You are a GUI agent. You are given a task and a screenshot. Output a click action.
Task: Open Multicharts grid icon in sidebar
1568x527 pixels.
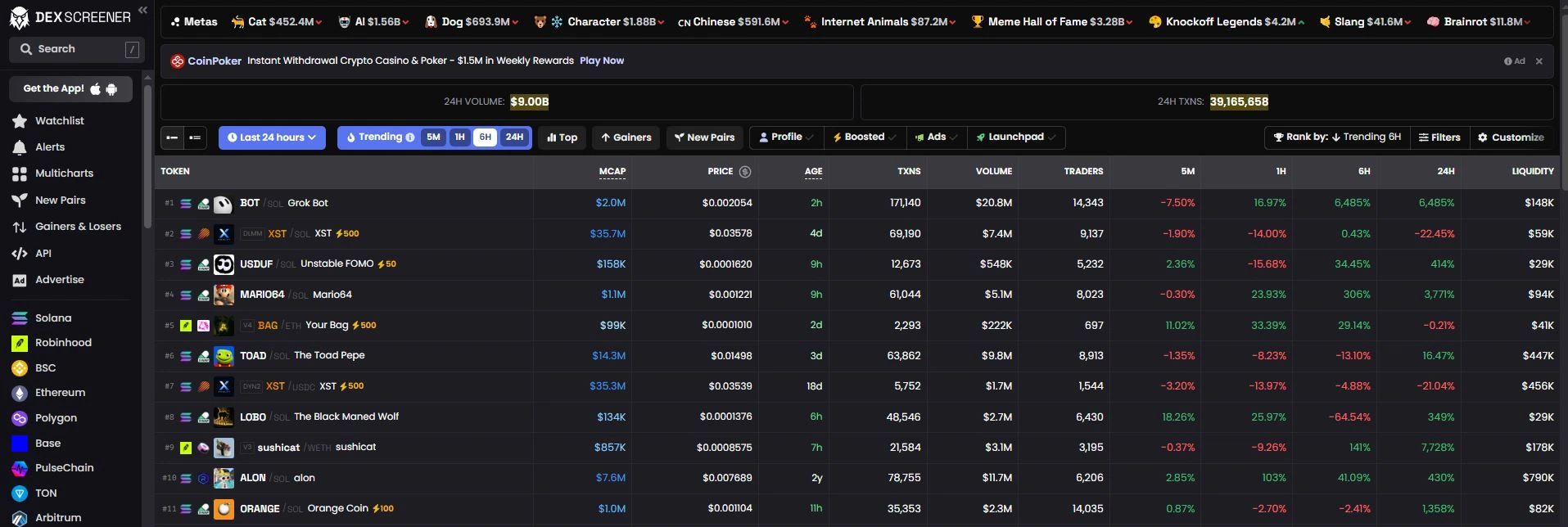[x=20, y=173]
